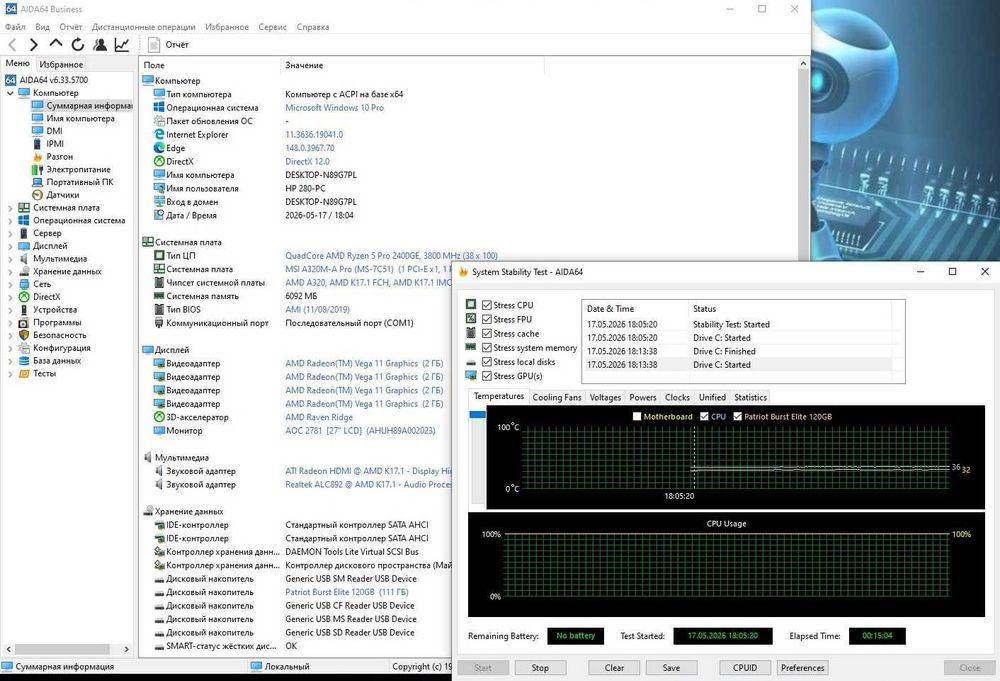The image size is (1000, 681).
Task: Expand the Операционная система tree node
Action: [10, 221]
